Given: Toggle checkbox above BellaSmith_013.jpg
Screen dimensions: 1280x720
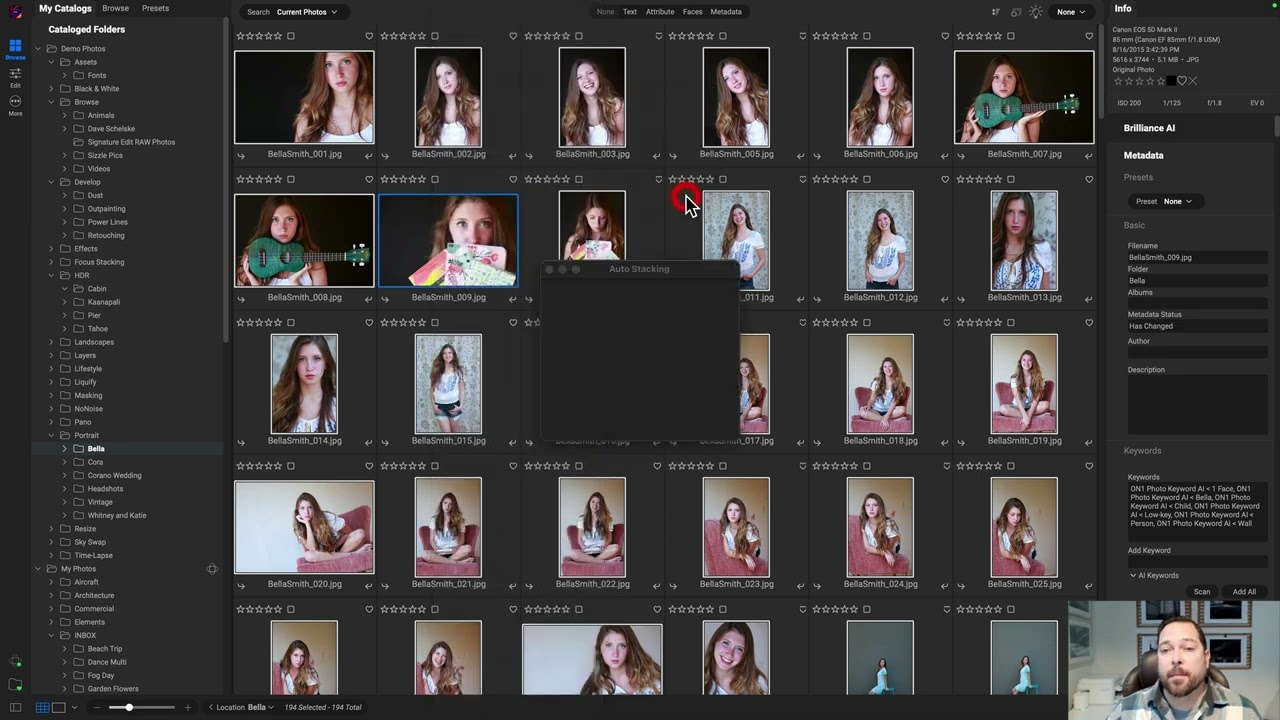Looking at the screenshot, I should tap(1011, 179).
